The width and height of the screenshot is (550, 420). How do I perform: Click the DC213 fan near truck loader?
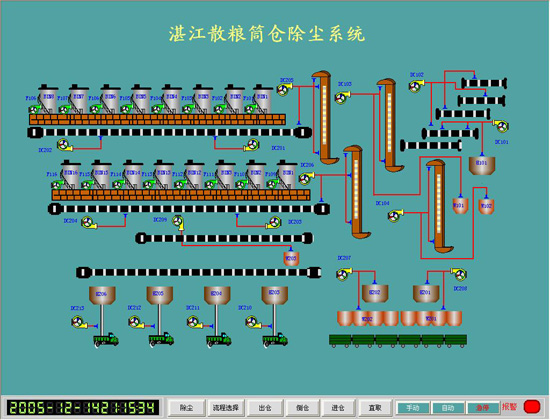pyautogui.click(x=79, y=322)
